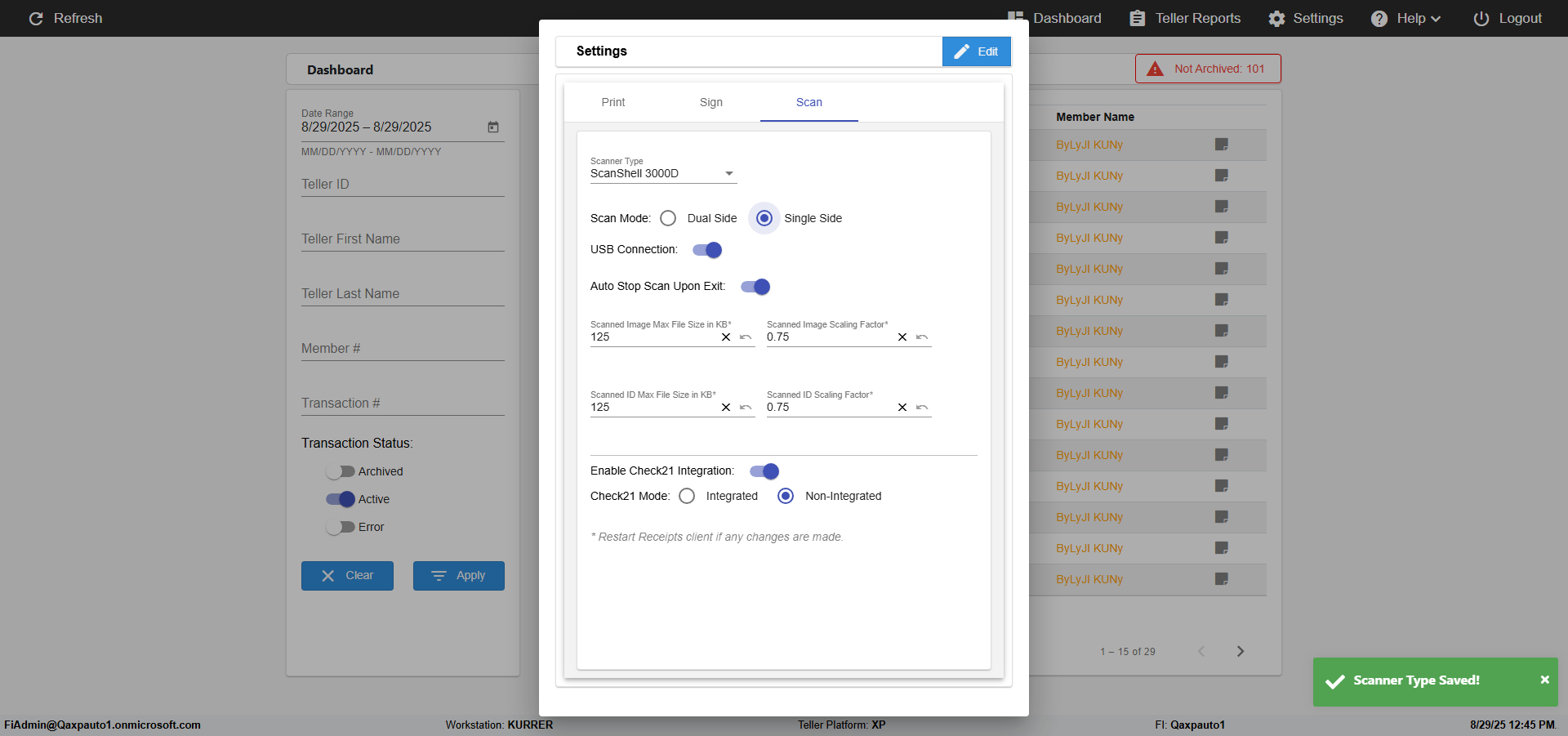Clear the Scanned ID Max File Size value
The width and height of the screenshot is (1568, 736).
[726, 408]
